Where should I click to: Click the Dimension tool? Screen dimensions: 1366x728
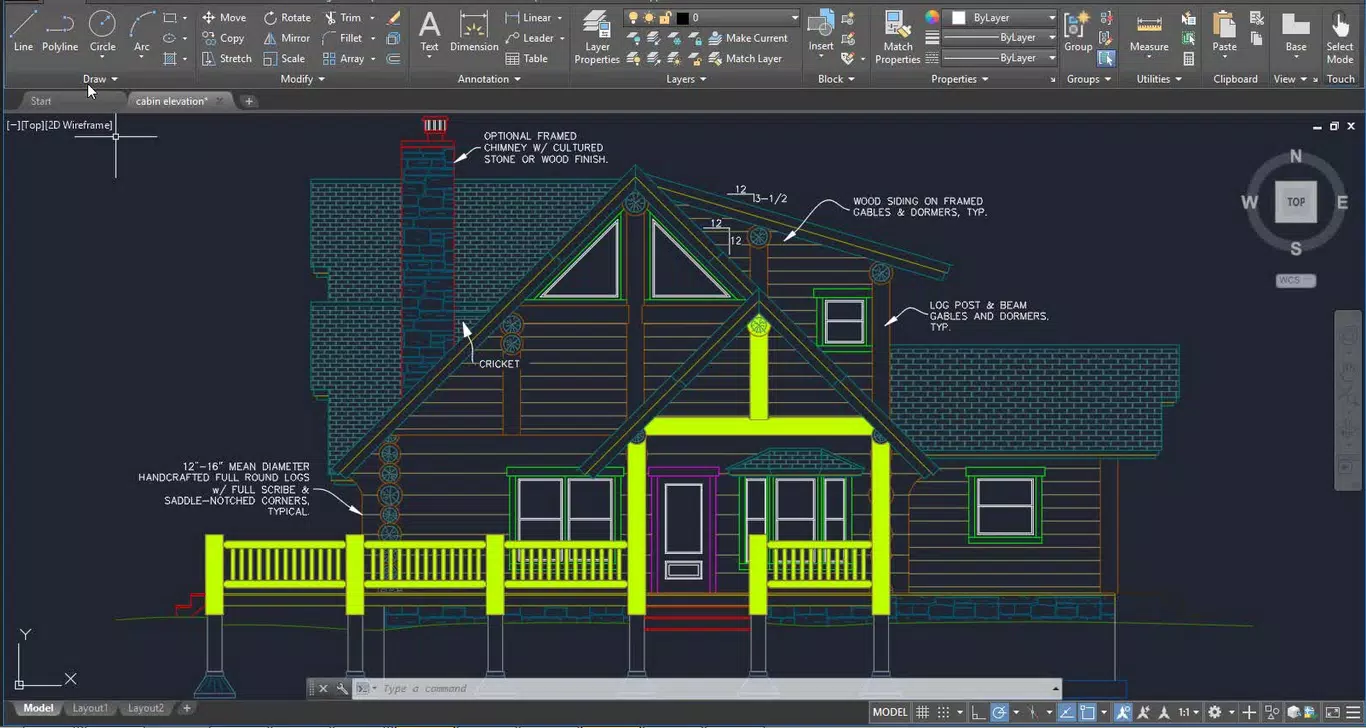(474, 31)
